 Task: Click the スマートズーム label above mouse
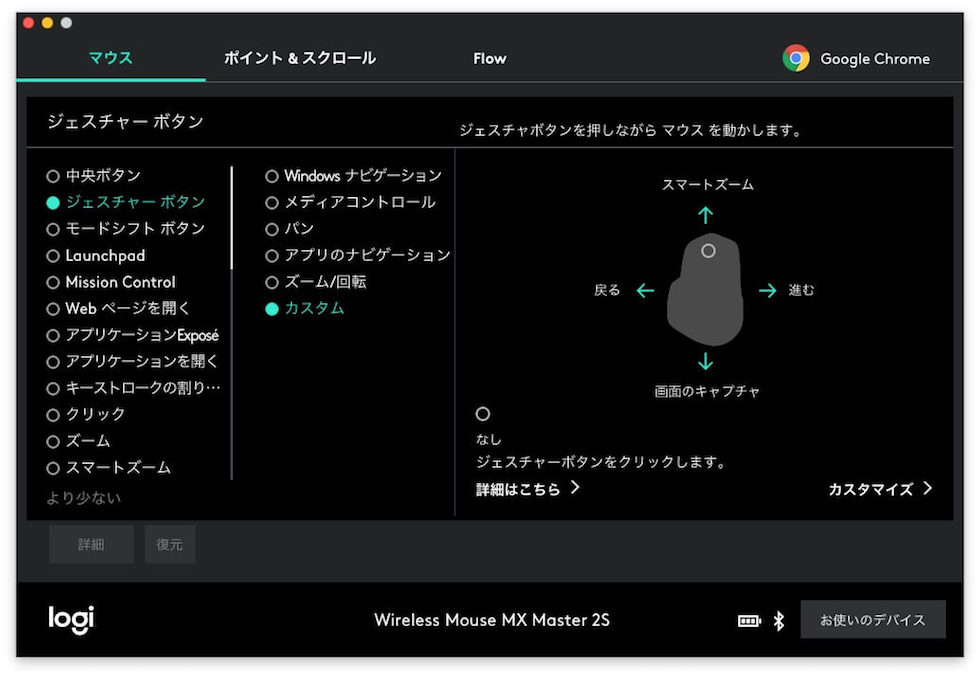[x=708, y=184]
